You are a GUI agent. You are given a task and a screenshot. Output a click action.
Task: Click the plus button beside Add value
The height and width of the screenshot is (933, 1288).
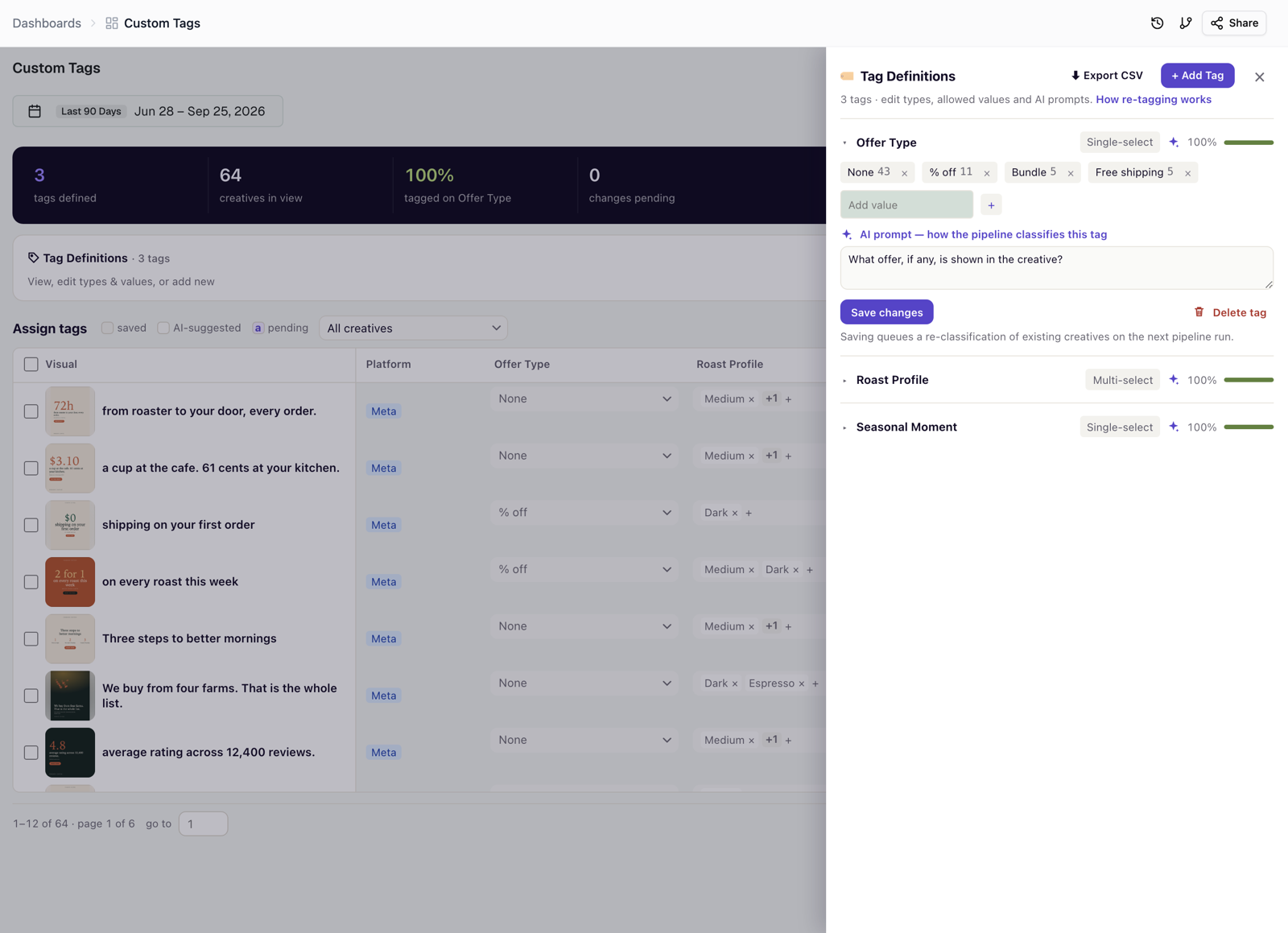click(x=991, y=205)
